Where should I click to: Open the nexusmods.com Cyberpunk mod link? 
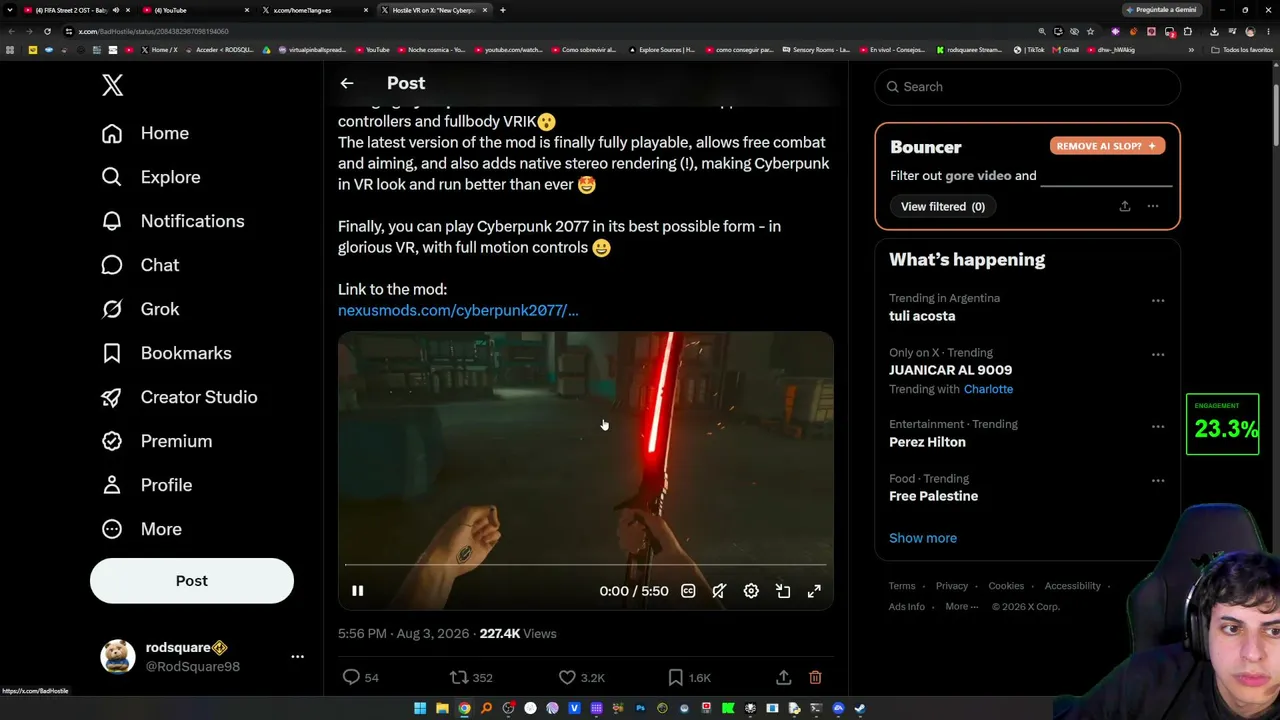coord(458,310)
